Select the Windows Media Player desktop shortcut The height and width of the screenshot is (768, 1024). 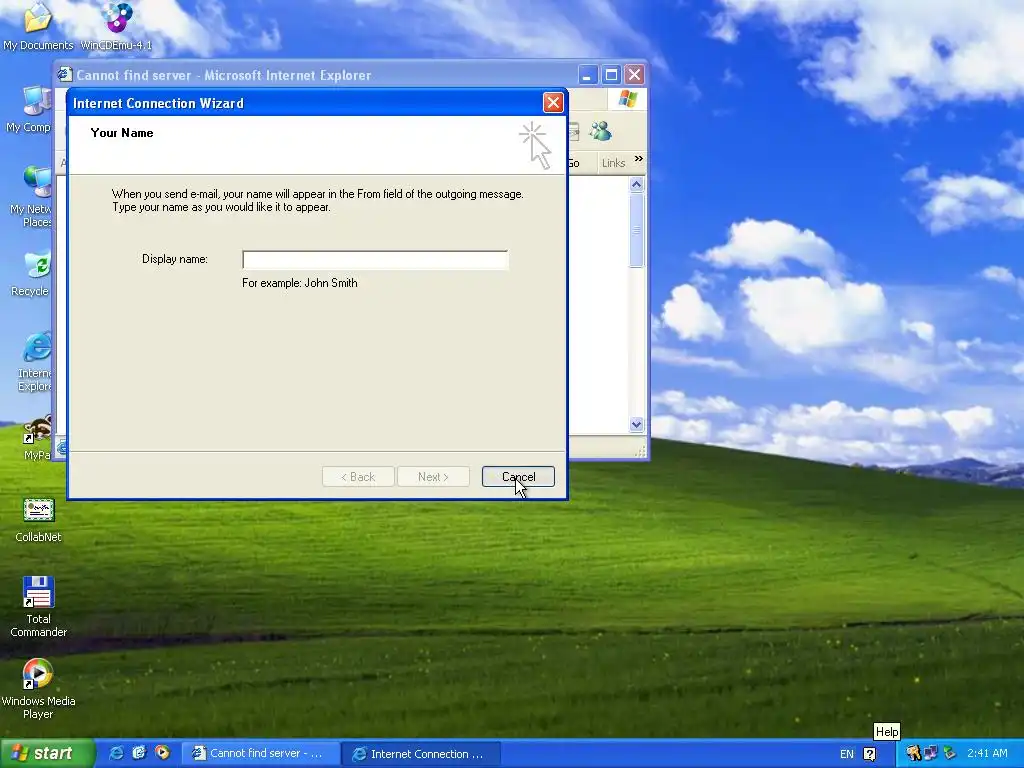point(38,689)
